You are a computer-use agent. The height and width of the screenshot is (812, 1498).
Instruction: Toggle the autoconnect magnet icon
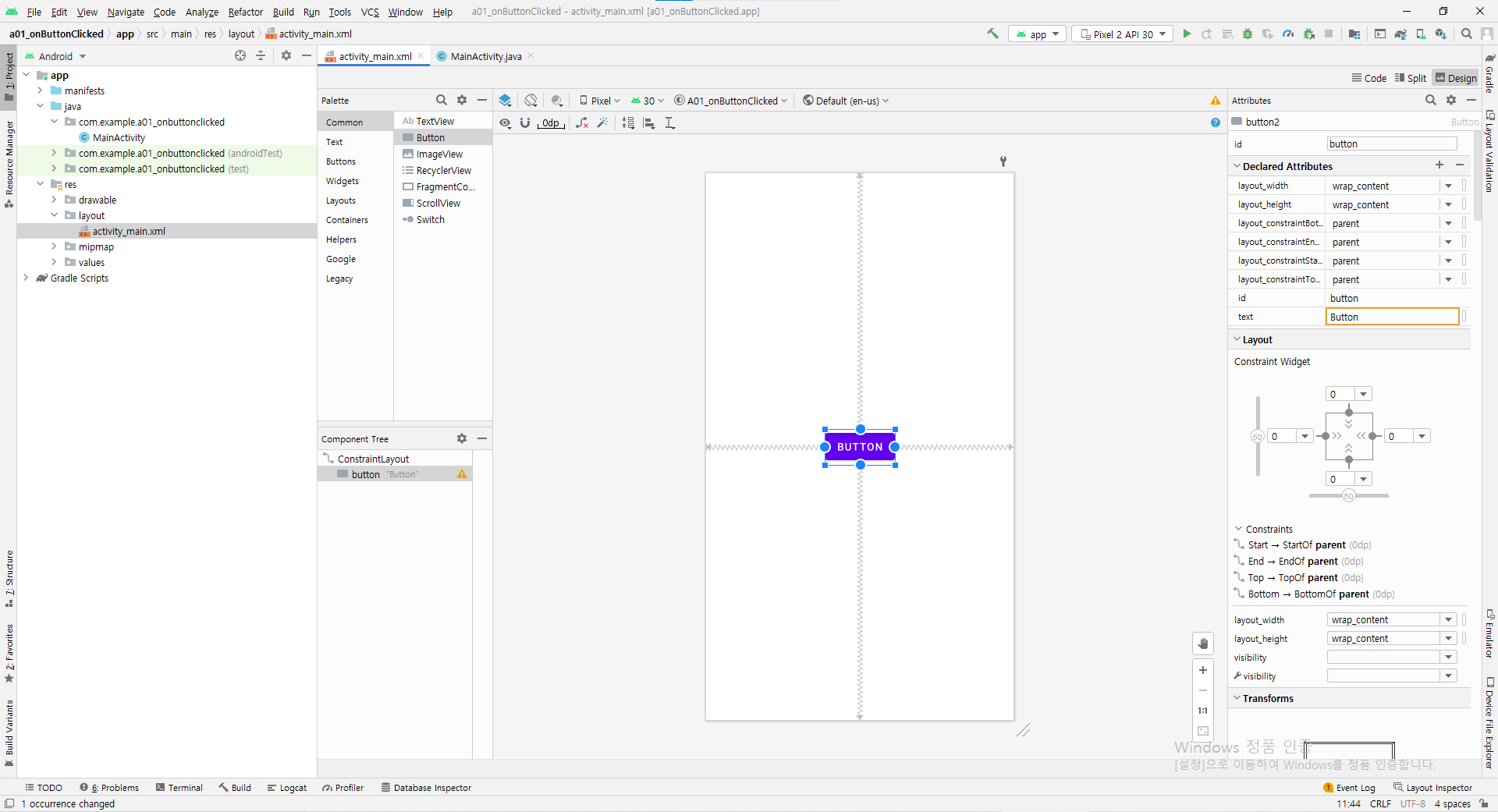click(525, 122)
